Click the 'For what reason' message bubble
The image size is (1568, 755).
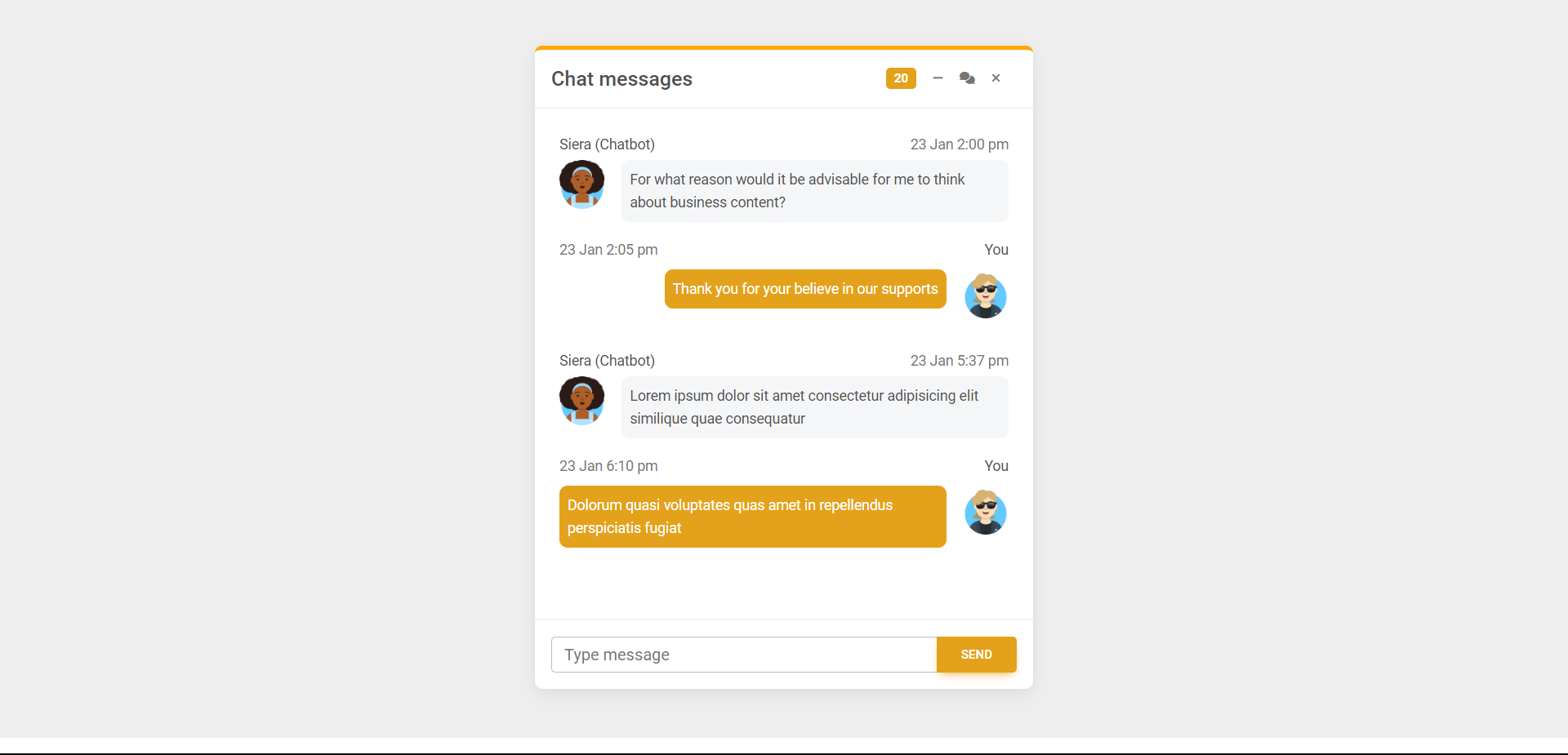coord(814,191)
